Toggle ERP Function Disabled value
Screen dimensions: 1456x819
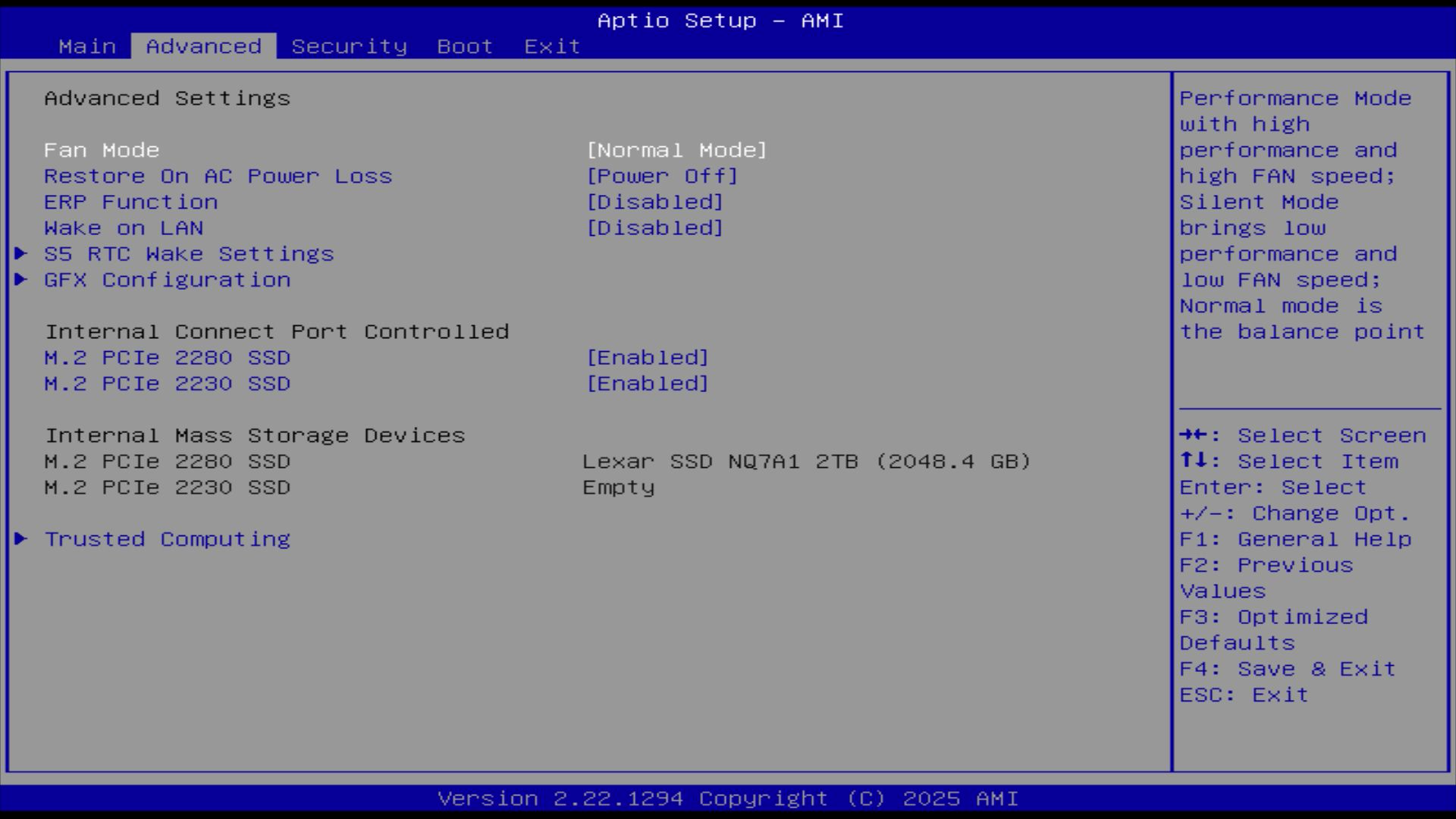654,202
